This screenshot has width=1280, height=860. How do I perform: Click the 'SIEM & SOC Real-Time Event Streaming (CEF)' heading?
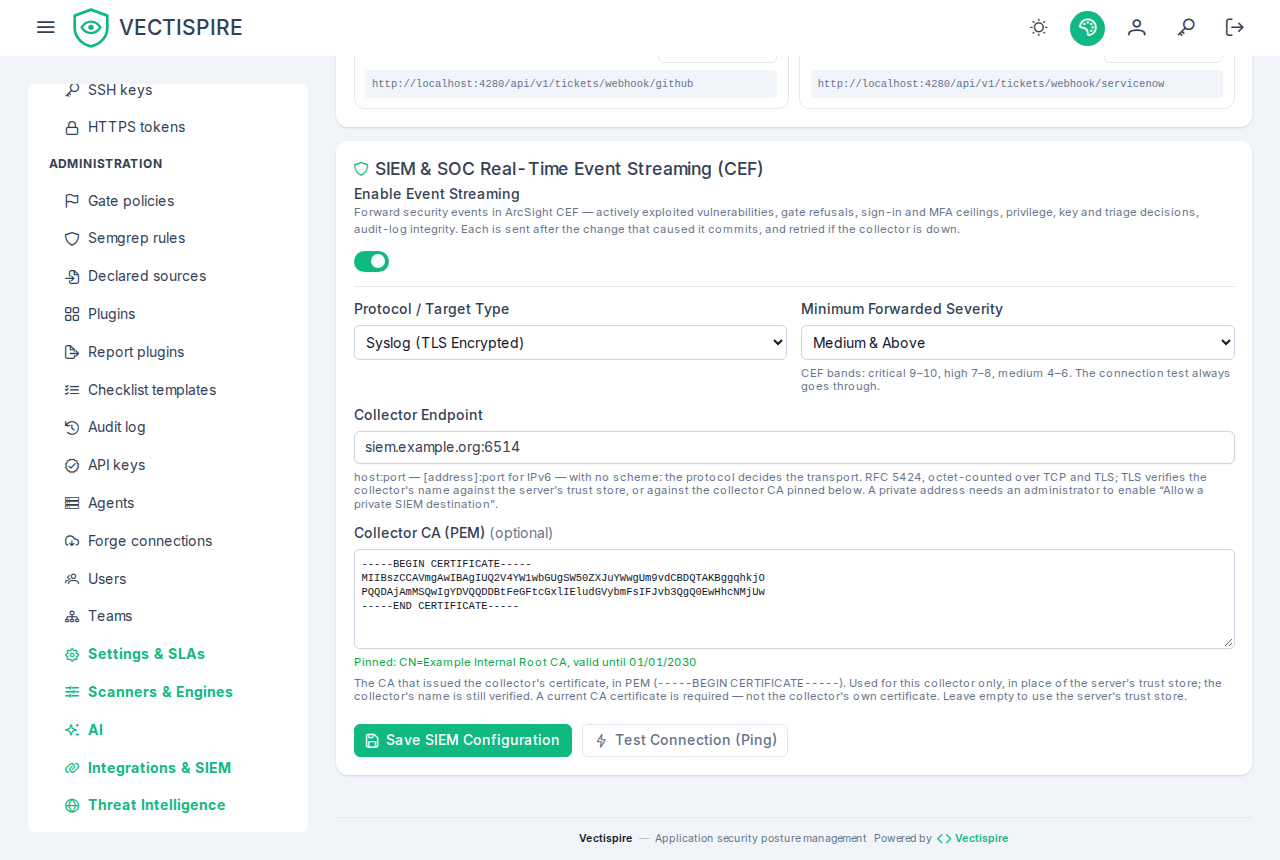569,169
